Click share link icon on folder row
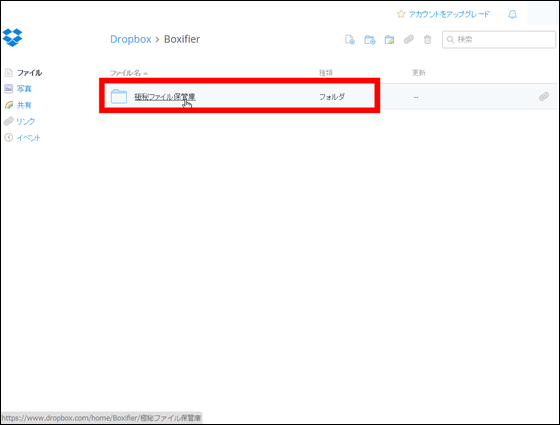This screenshot has width=560, height=425. point(544,96)
